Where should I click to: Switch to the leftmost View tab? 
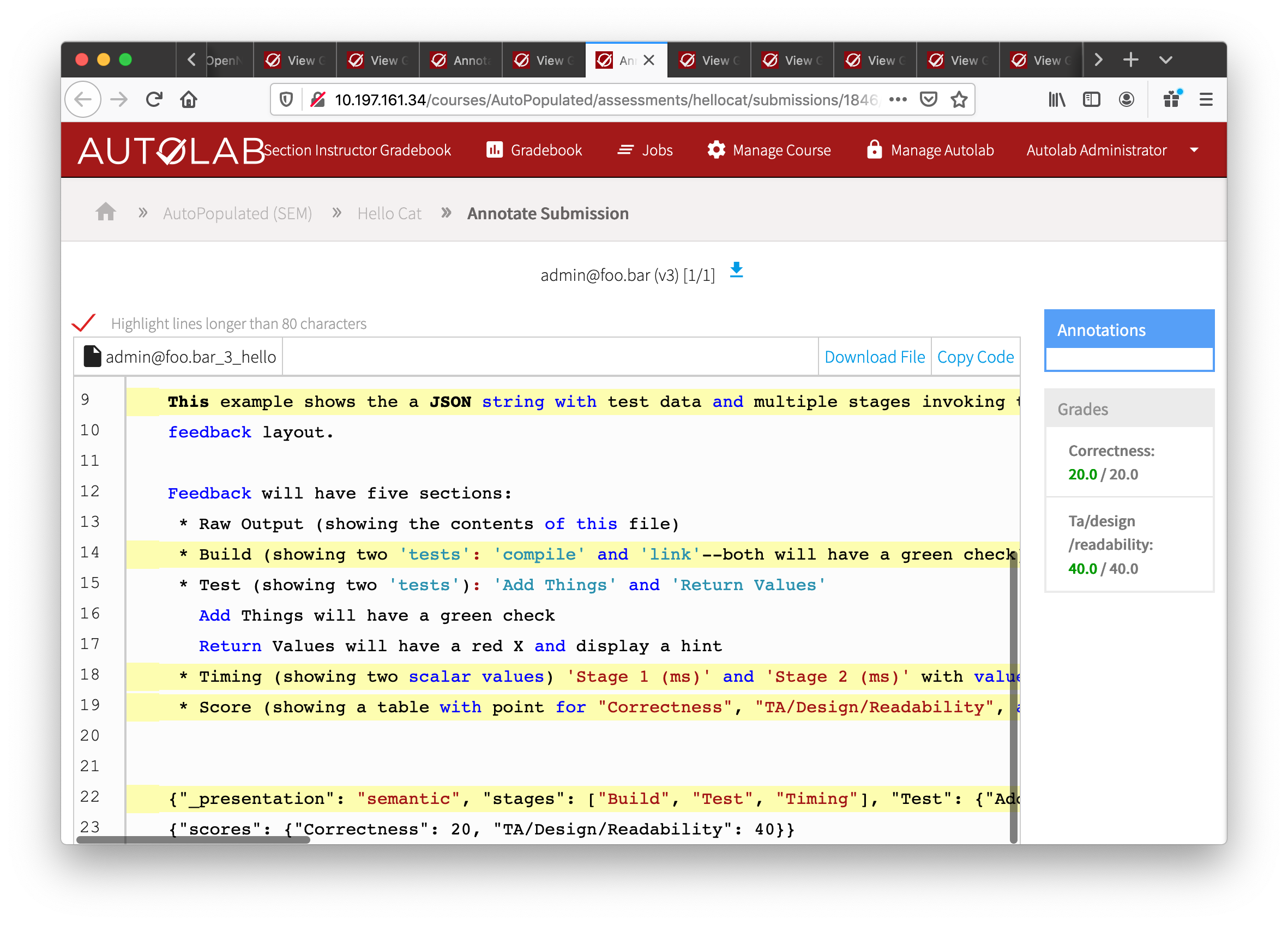point(295,59)
